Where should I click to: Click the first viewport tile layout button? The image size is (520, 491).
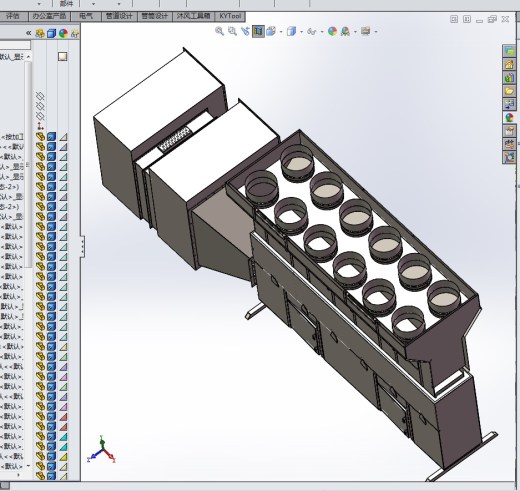(454, 19)
